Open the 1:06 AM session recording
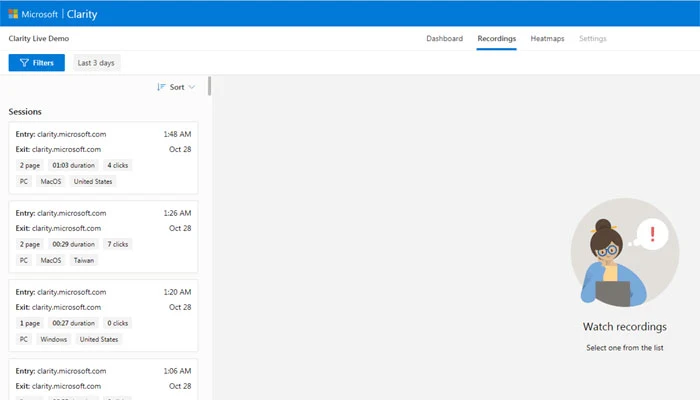This screenshot has height=400, width=700. click(103, 379)
